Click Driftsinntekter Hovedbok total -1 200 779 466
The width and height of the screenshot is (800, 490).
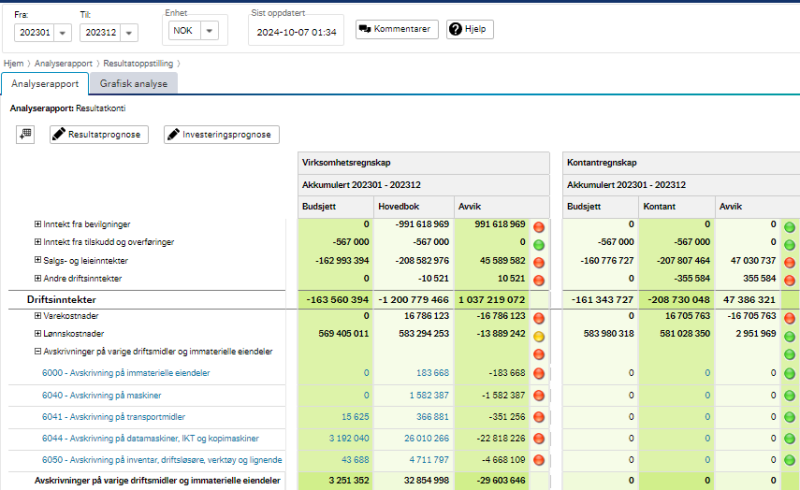(413, 300)
